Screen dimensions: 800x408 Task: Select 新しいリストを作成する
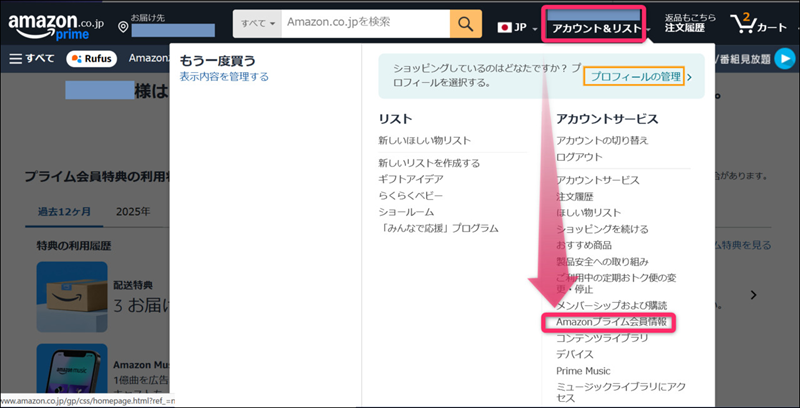429,163
